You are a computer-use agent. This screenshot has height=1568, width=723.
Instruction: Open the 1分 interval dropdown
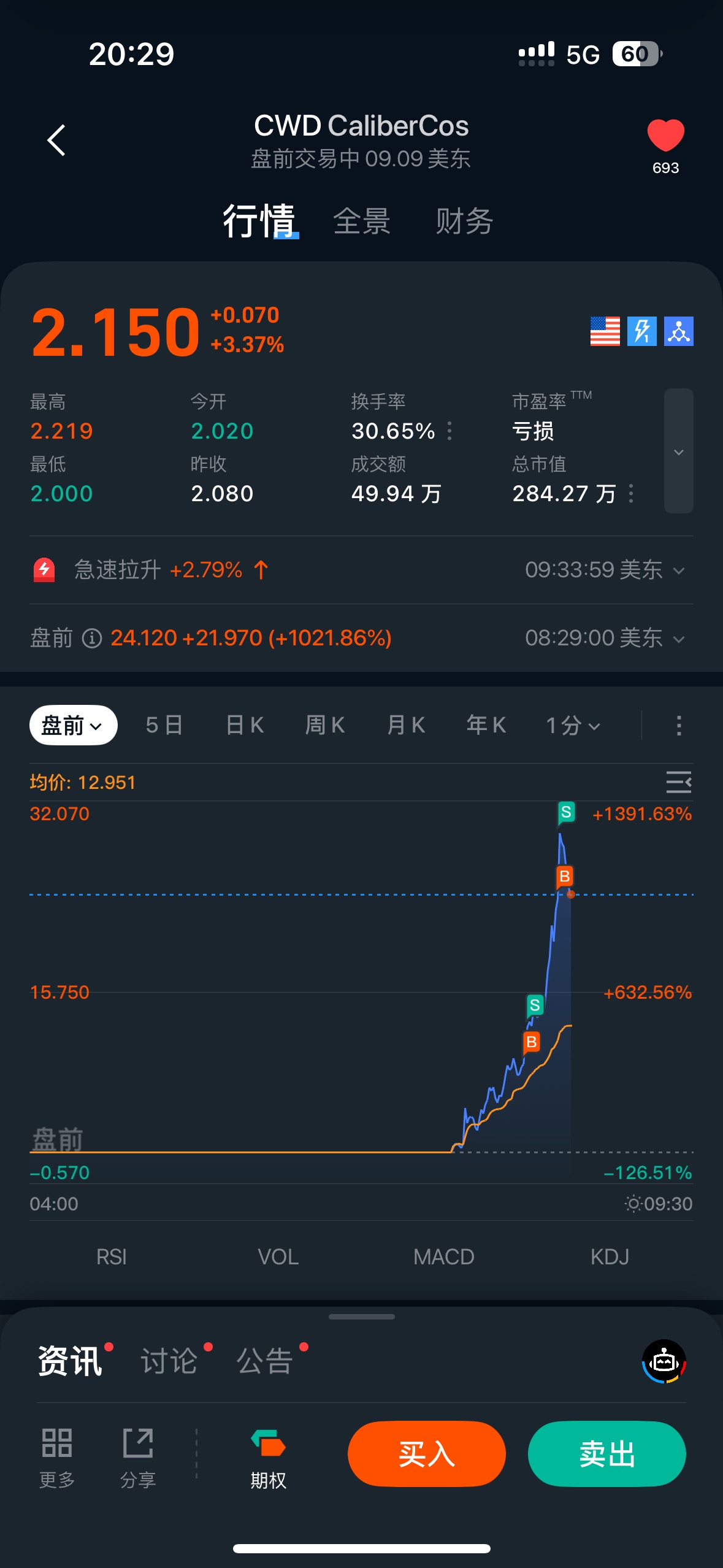click(573, 725)
